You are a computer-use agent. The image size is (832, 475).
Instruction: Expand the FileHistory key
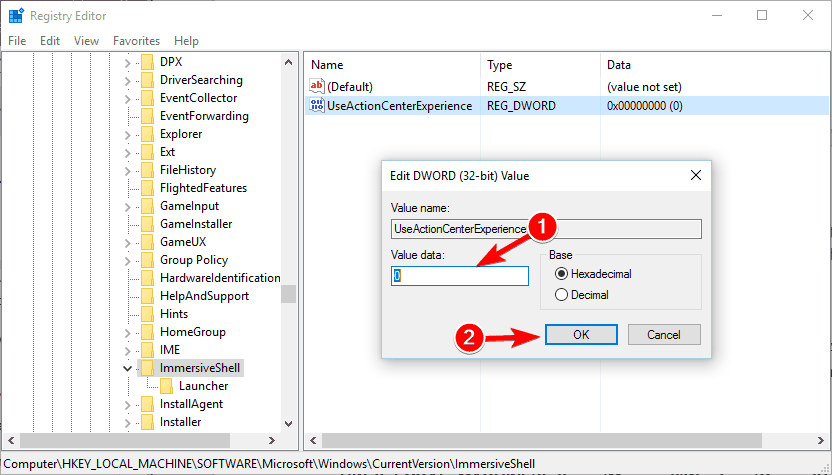pos(127,171)
